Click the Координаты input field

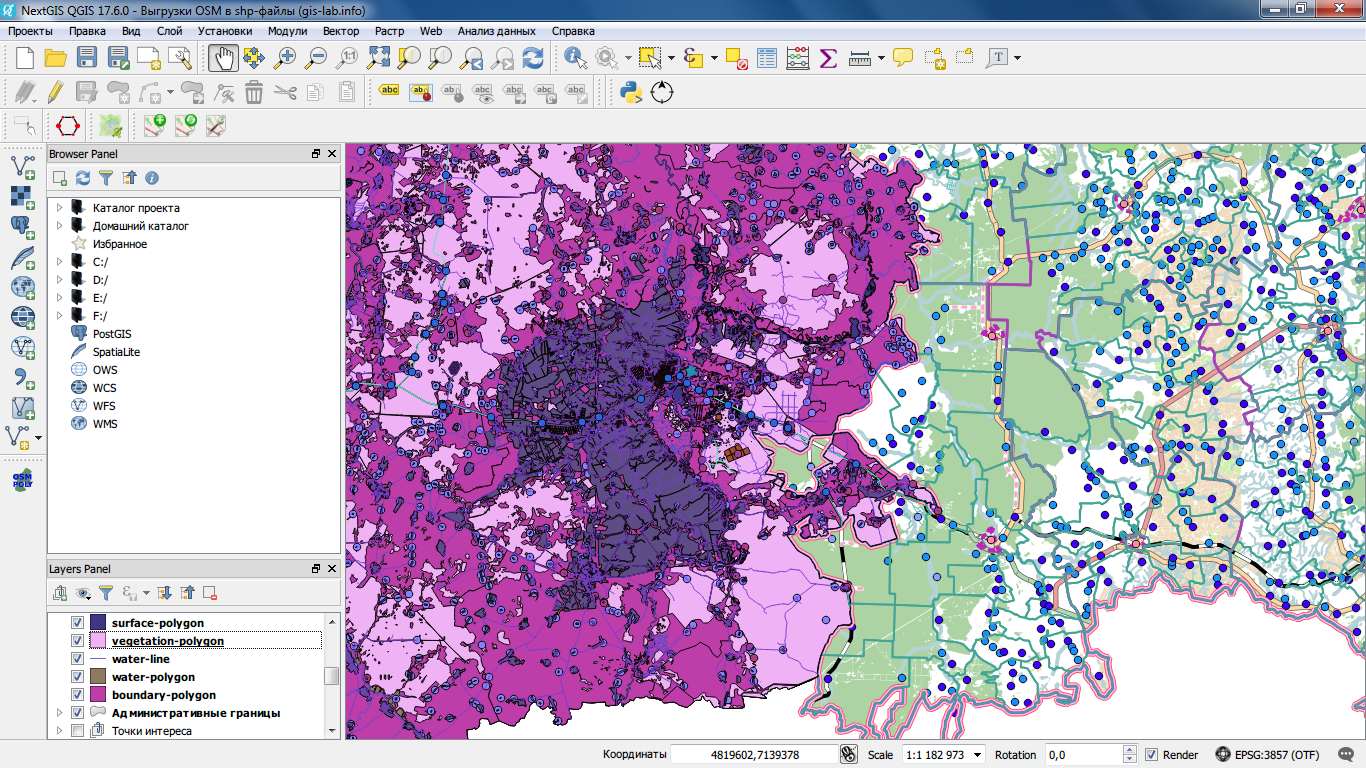tap(753, 755)
